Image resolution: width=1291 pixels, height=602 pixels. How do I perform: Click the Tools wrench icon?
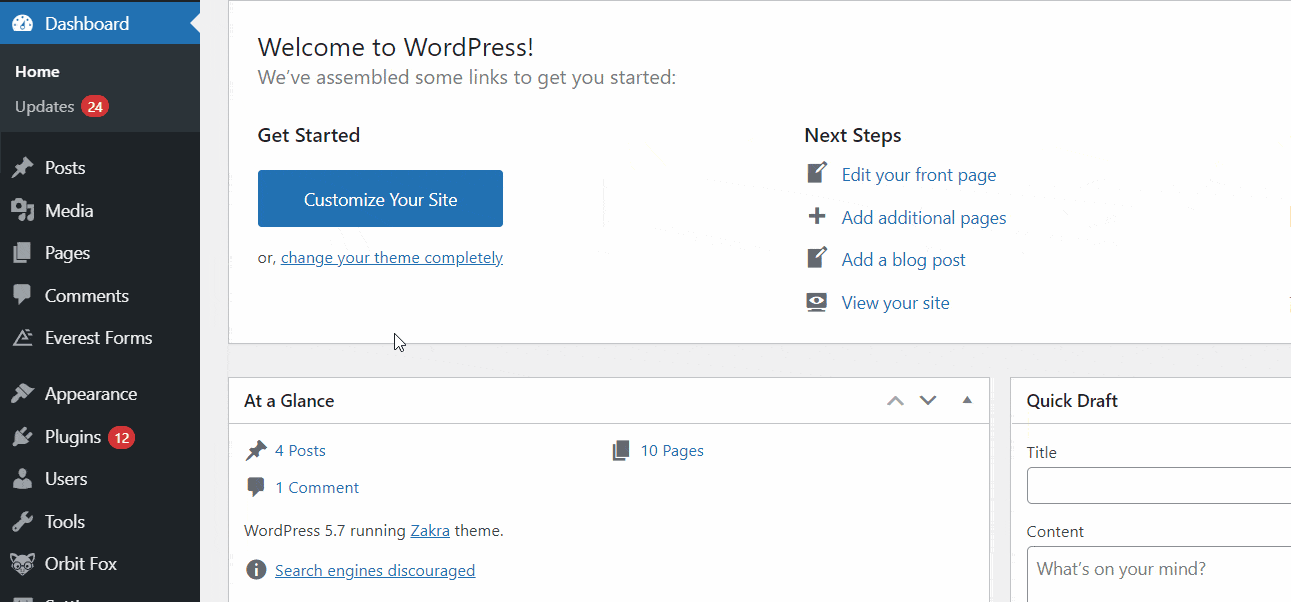coord(22,521)
